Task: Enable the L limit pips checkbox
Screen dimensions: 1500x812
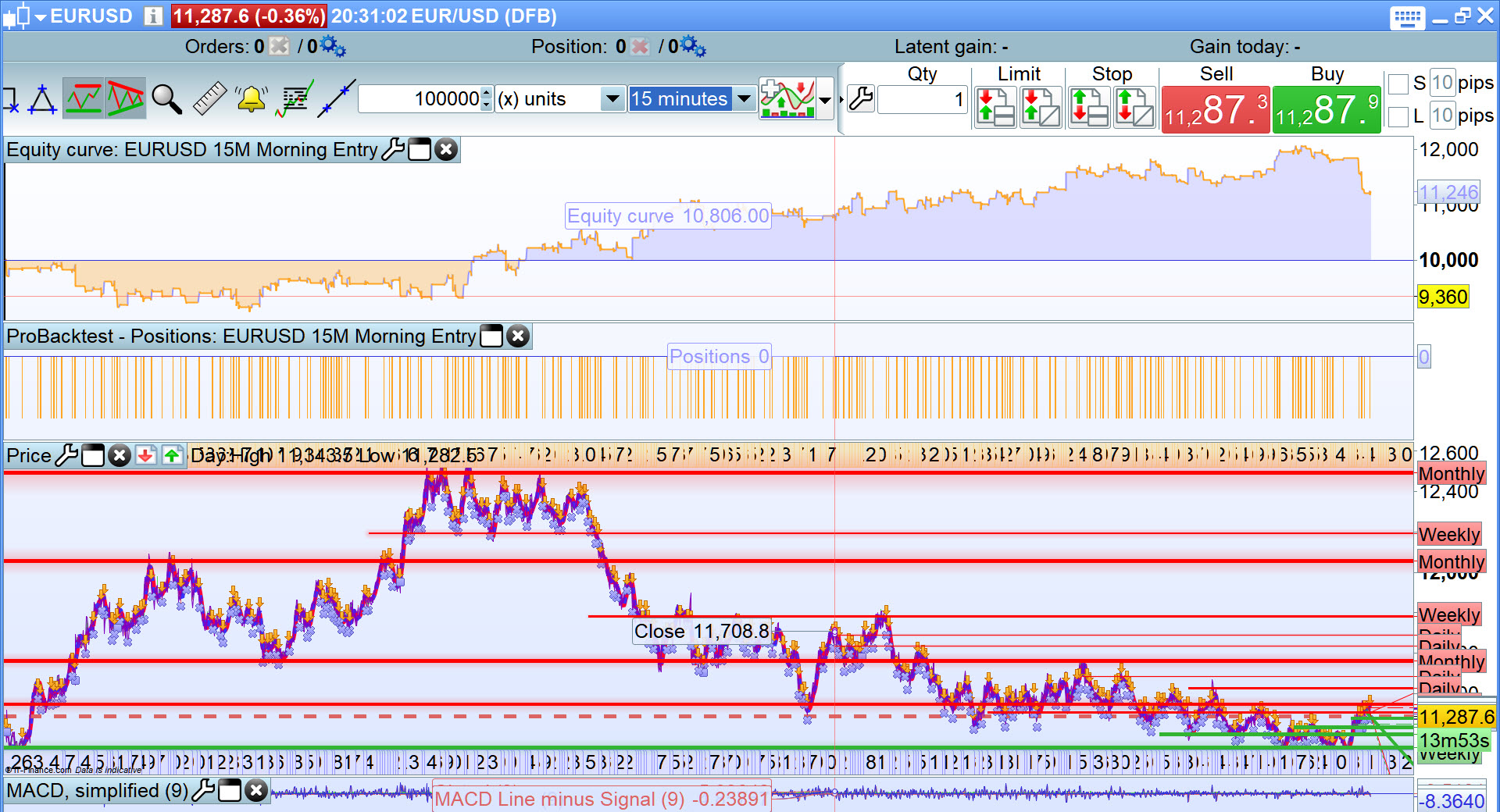Action: coord(1398,116)
